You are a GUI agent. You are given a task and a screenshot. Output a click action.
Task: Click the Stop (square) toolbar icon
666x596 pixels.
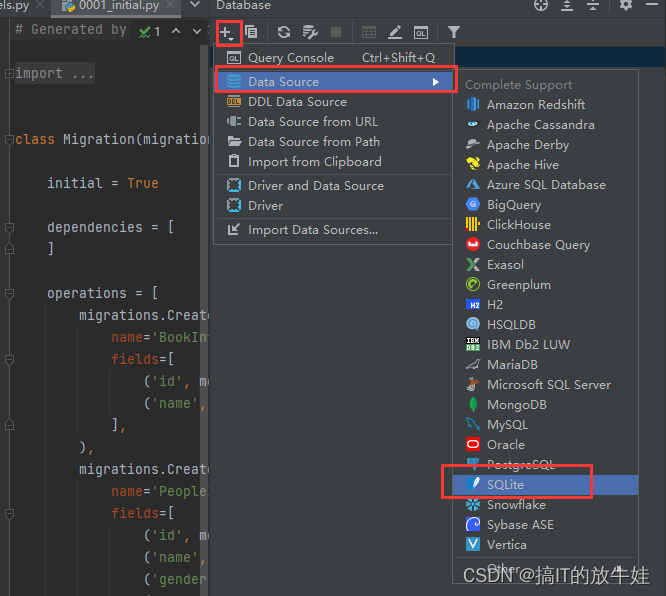pos(336,32)
